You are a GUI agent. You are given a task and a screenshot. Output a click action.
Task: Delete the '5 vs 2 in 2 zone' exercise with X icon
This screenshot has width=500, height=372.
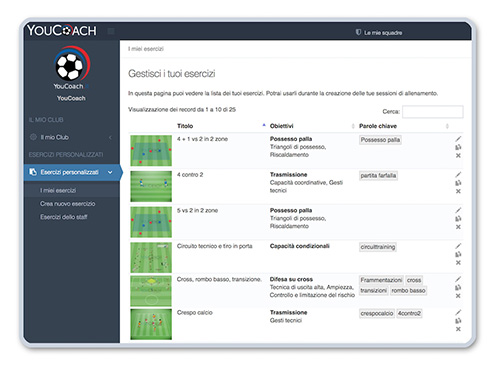458,227
